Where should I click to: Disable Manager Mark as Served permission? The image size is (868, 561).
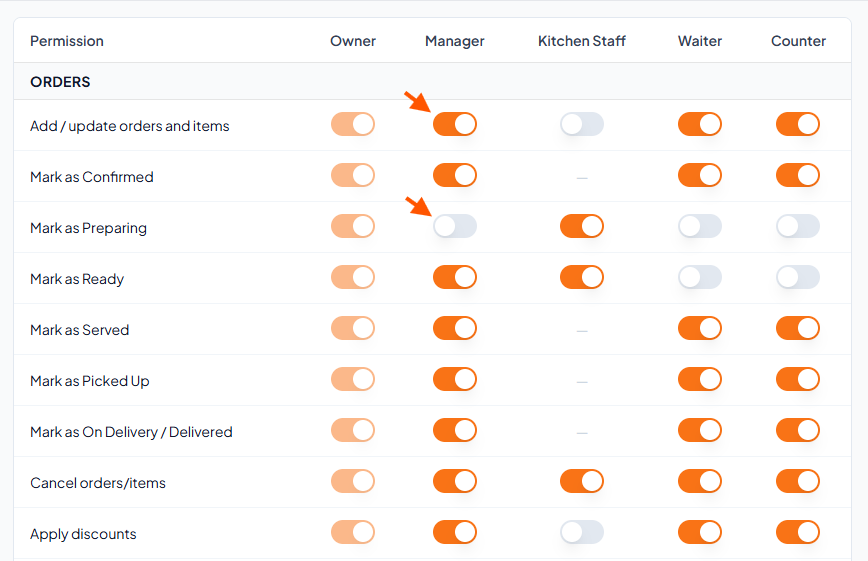click(x=454, y=328)
